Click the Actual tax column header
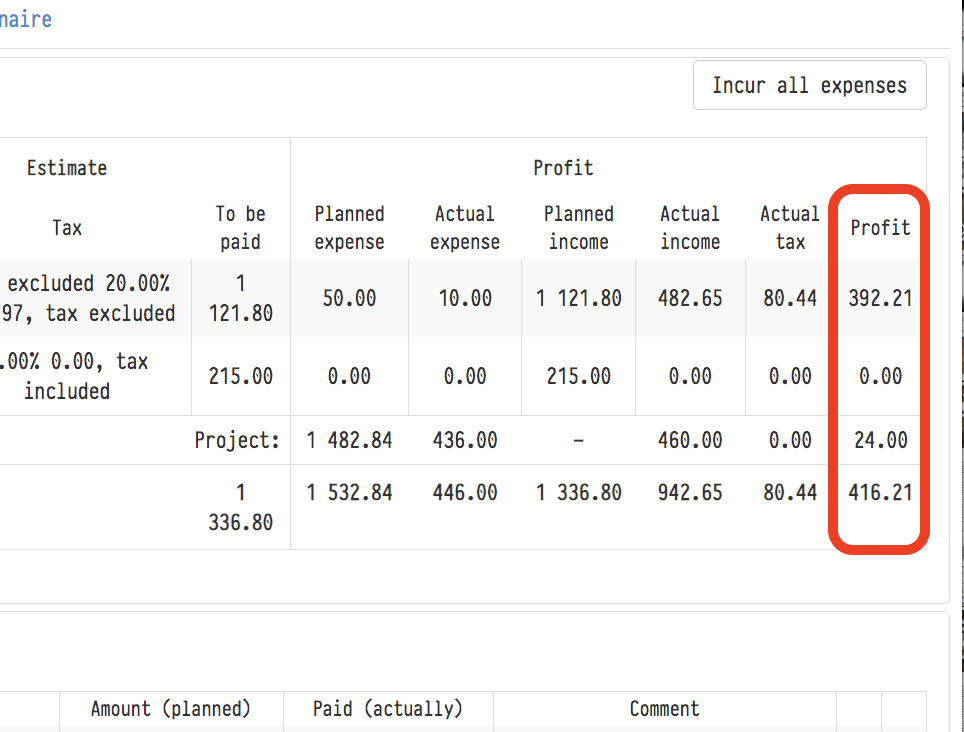Screen dimensions: 964x732 789,228
